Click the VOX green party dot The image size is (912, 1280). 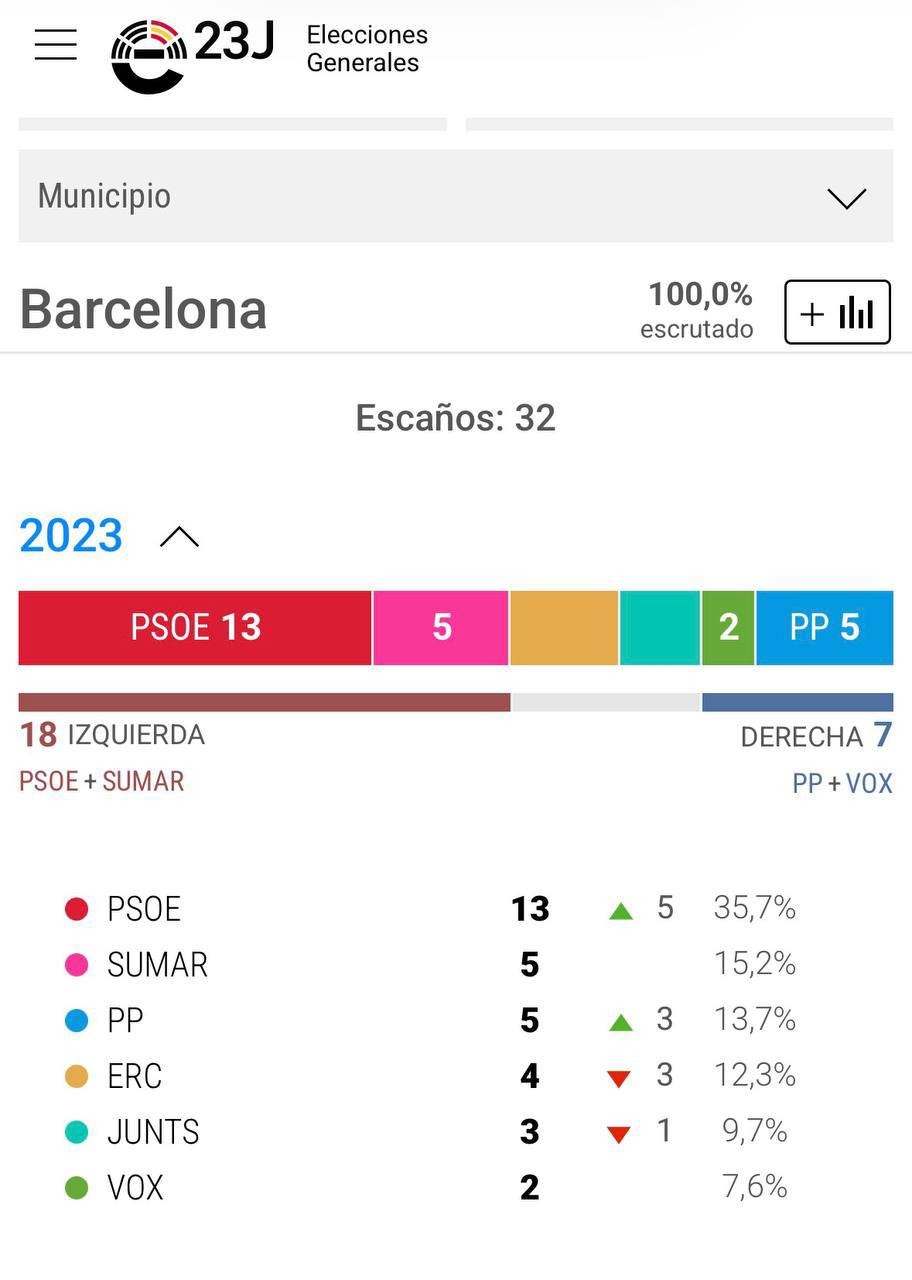(x=76, y=1188)
